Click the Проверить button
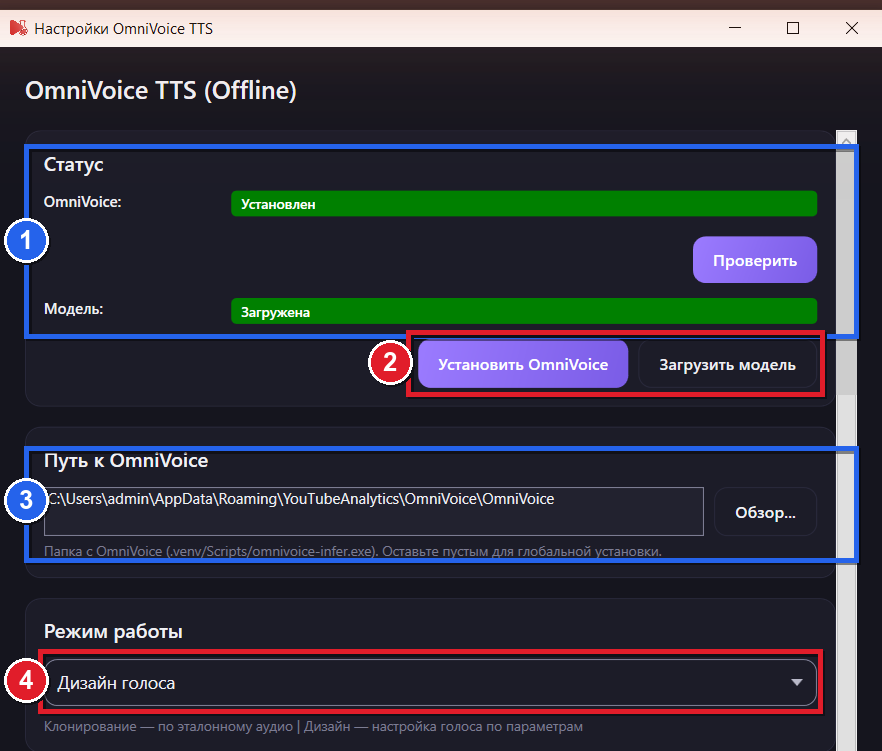This screenshot has width=882, height=751. [754, 260]
